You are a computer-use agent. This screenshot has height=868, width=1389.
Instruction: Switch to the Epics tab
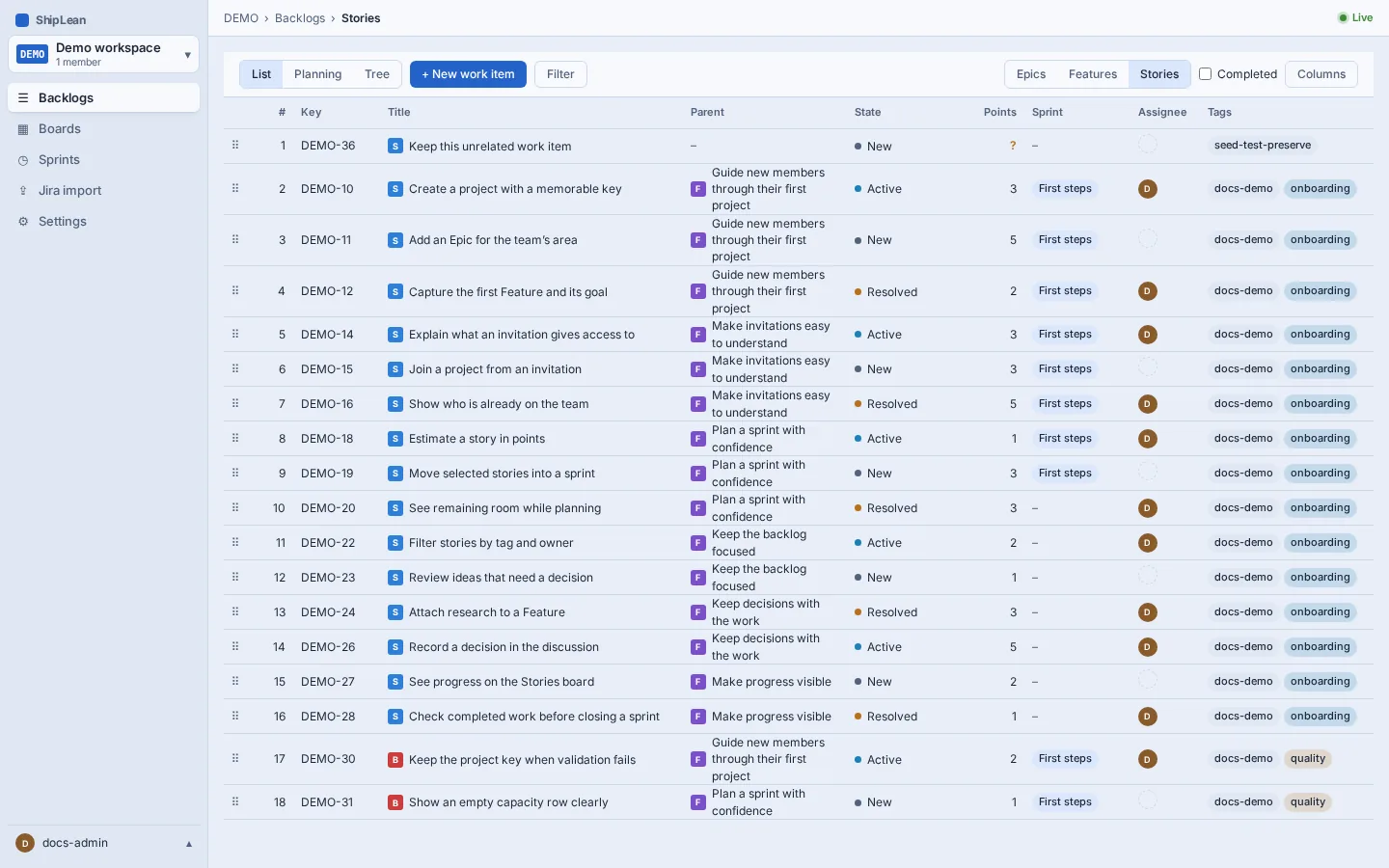click(1031, 74)
